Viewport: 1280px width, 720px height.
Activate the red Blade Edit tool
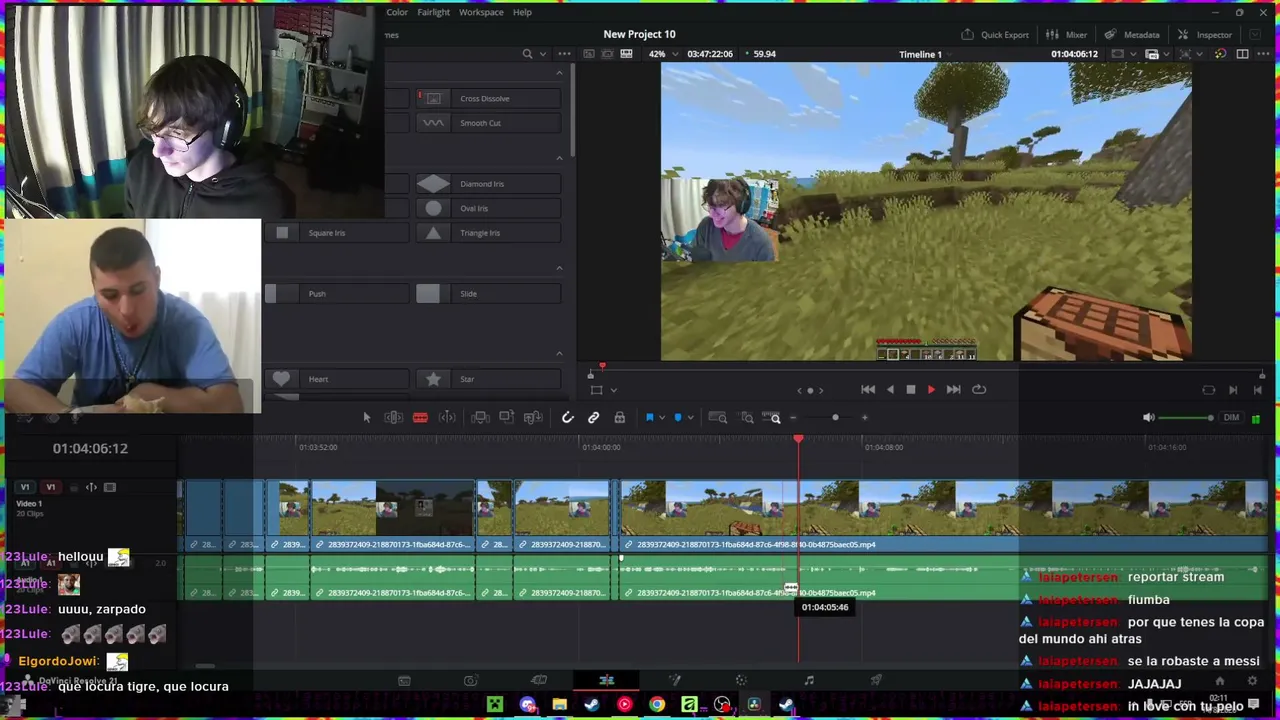click(420, 418)
